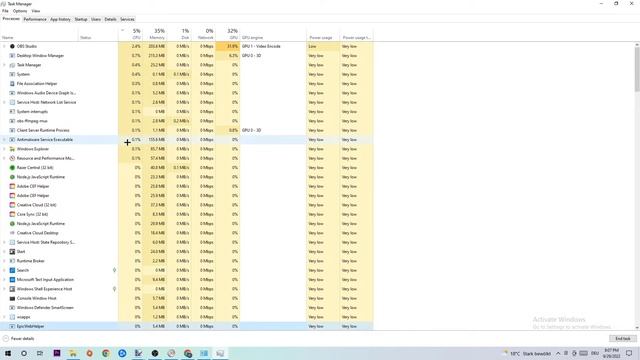Open the notification center icon
The height and width of the screenshot is (360, 640).
pyautogui.click(x=629, y=353)
